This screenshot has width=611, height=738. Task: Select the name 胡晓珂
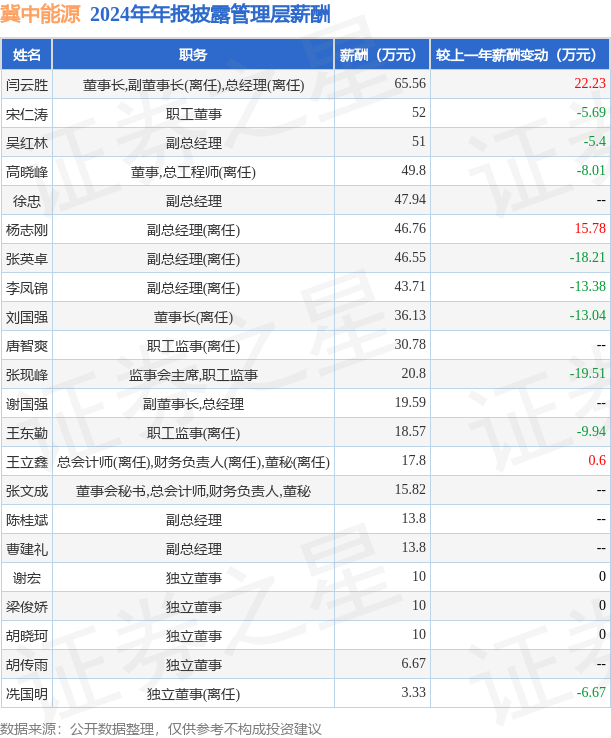point(27,636)
